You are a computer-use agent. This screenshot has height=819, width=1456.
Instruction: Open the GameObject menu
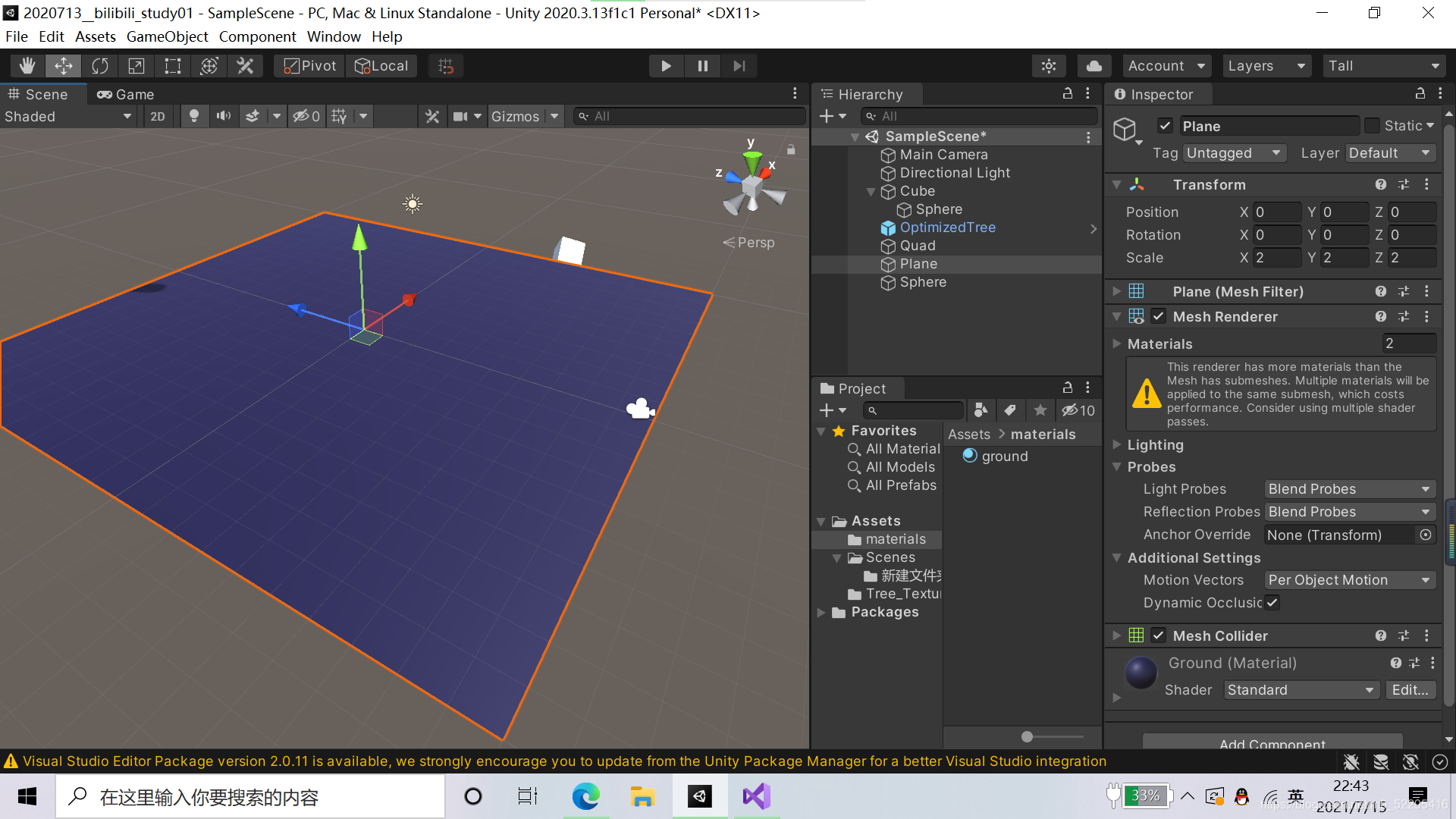click(x=165, y=38)
